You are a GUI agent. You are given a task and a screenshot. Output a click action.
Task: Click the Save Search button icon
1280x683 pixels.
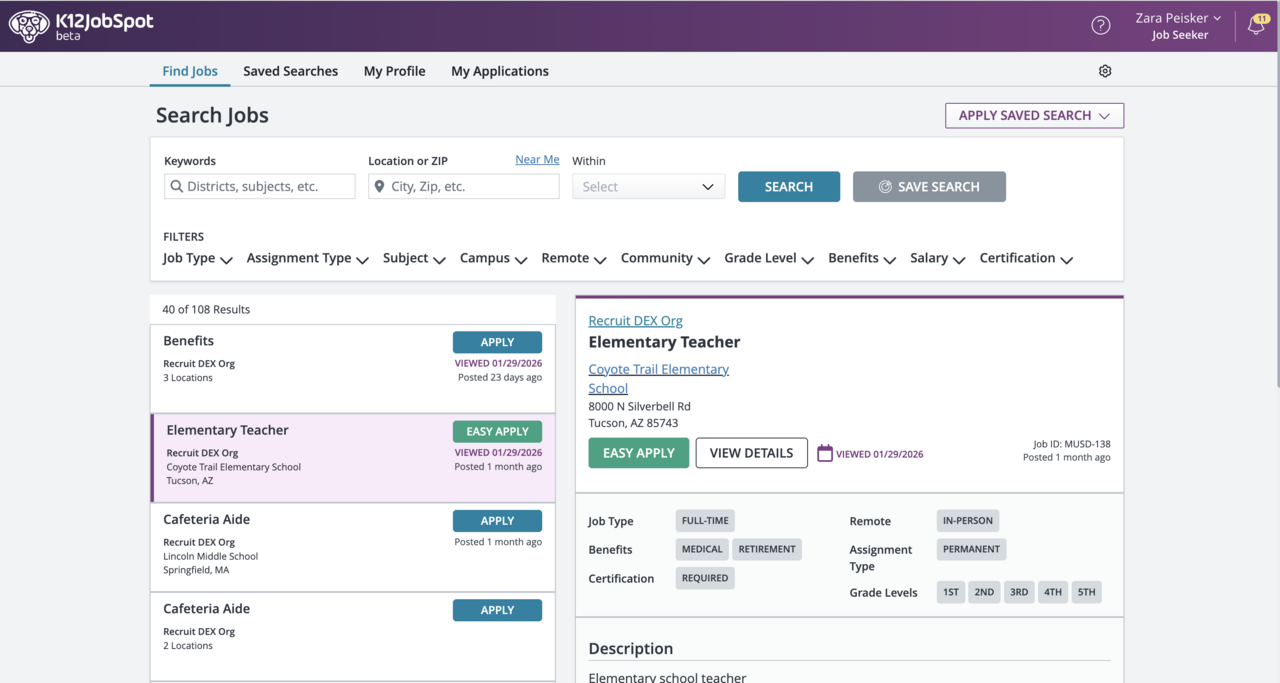point(885,187)
